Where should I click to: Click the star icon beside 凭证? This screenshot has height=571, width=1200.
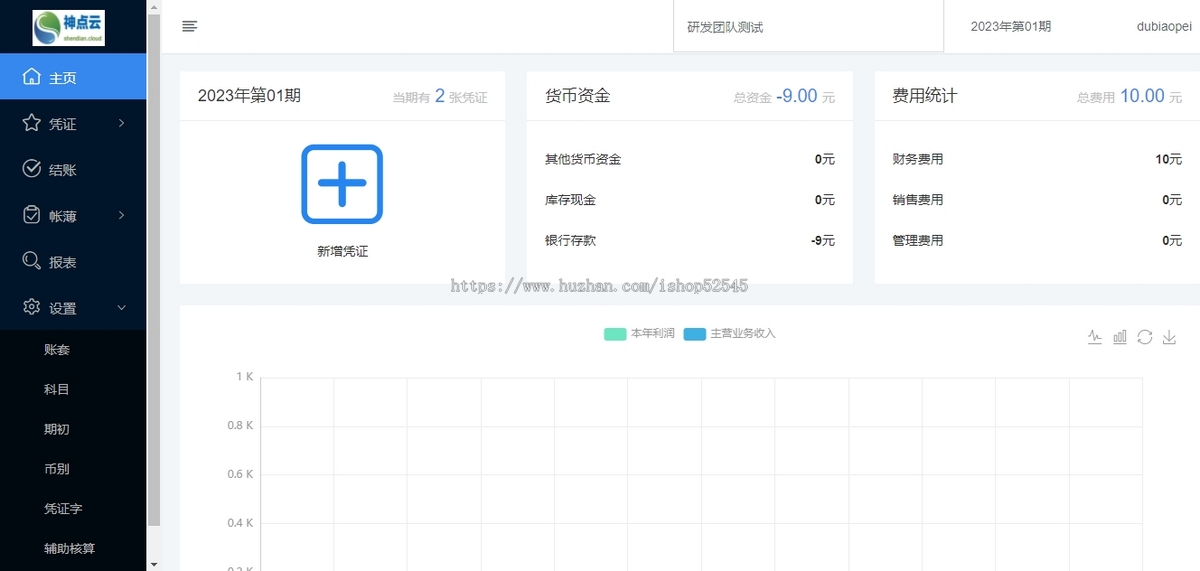[32, 123]
